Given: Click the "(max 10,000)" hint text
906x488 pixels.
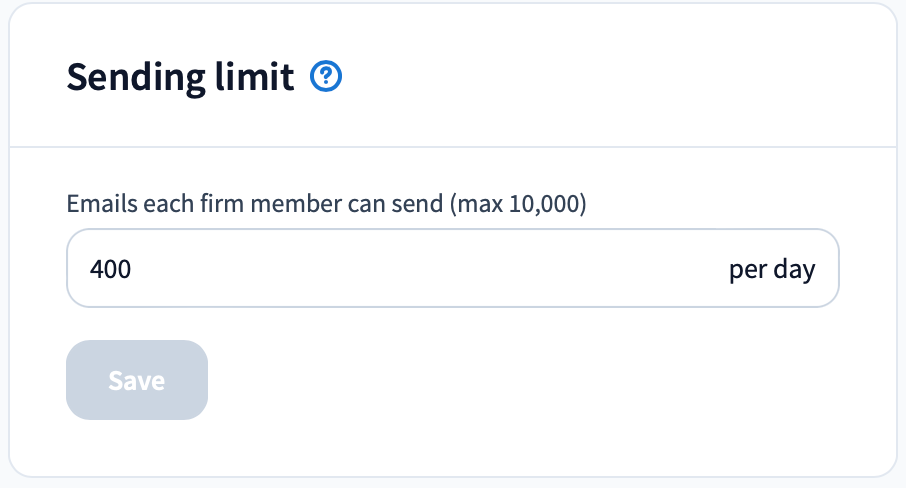Looking at the screenshot, I should pos(517,205).
